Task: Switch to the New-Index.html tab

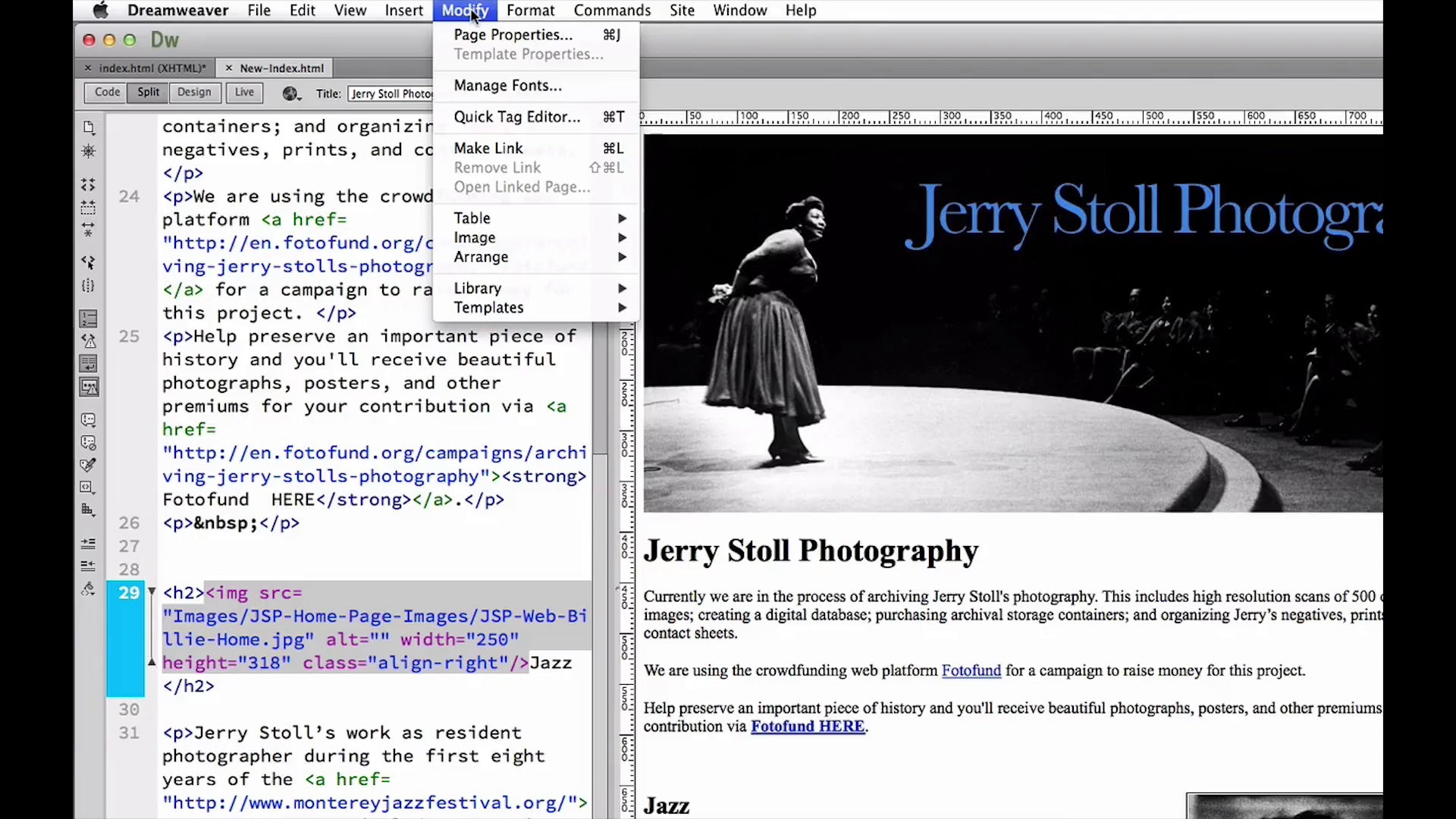Action: tap(281, 68)
